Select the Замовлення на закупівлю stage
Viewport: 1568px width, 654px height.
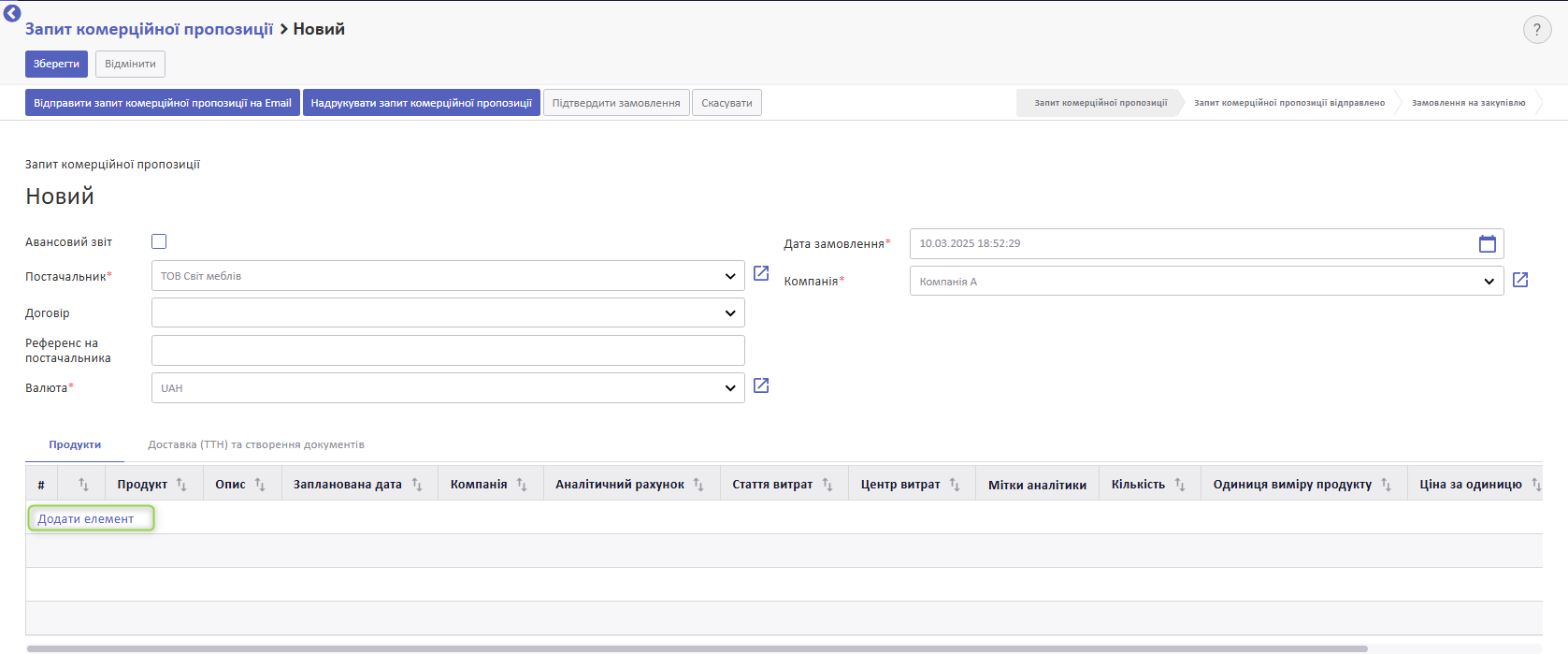1468,103
